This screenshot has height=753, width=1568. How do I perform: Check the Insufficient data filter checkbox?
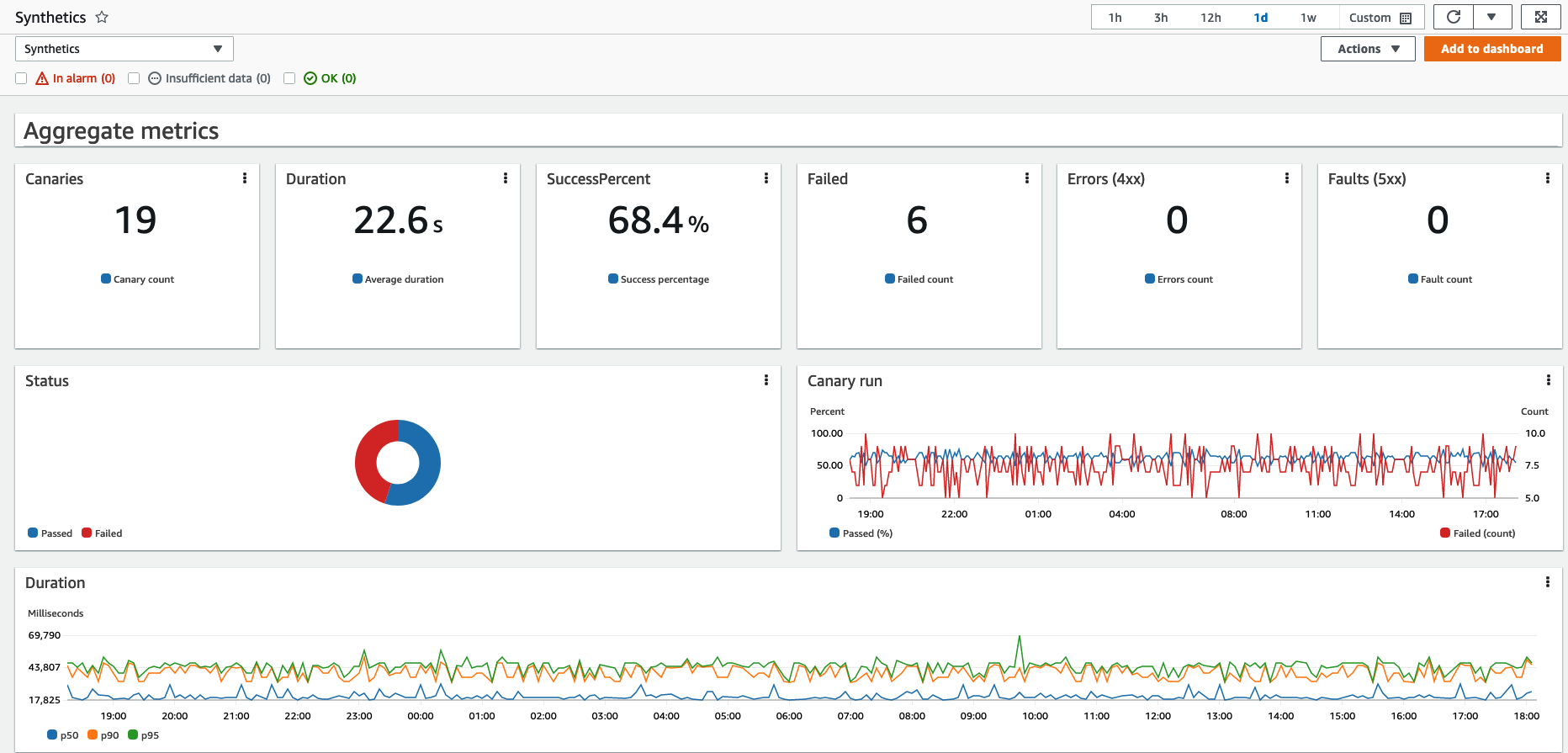134,78
